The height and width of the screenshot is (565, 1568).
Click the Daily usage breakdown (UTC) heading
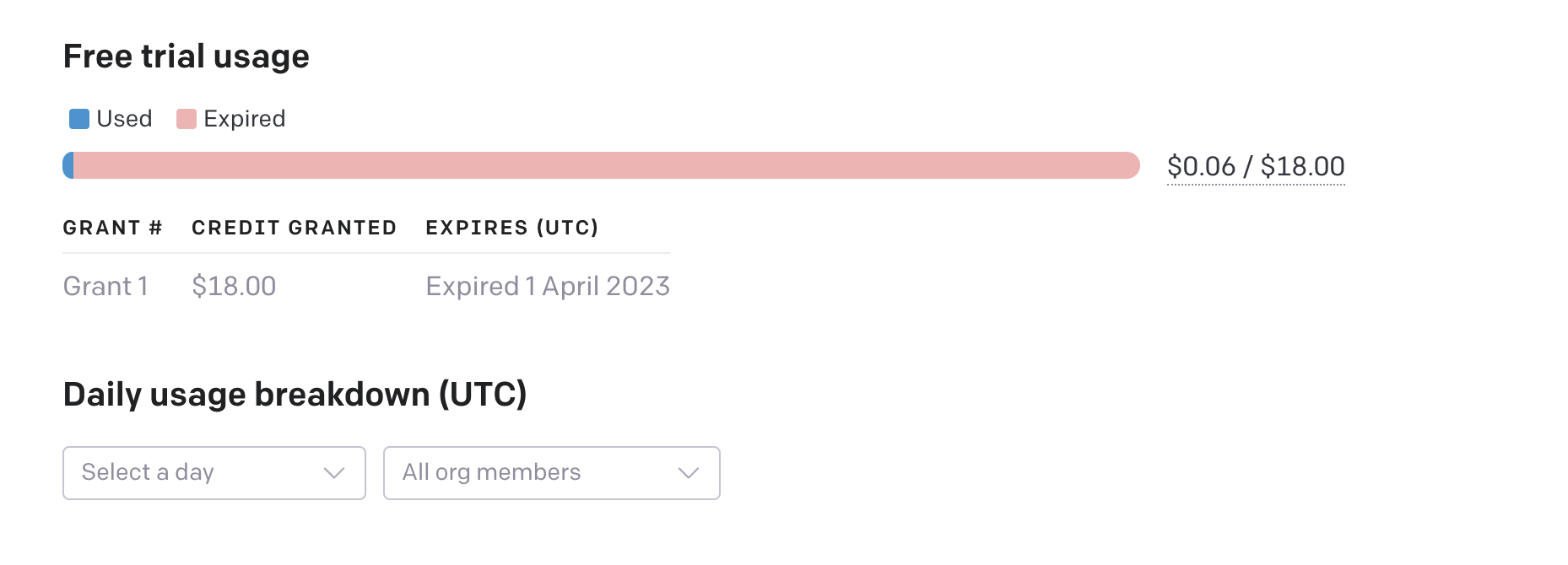tap(295, 395)
